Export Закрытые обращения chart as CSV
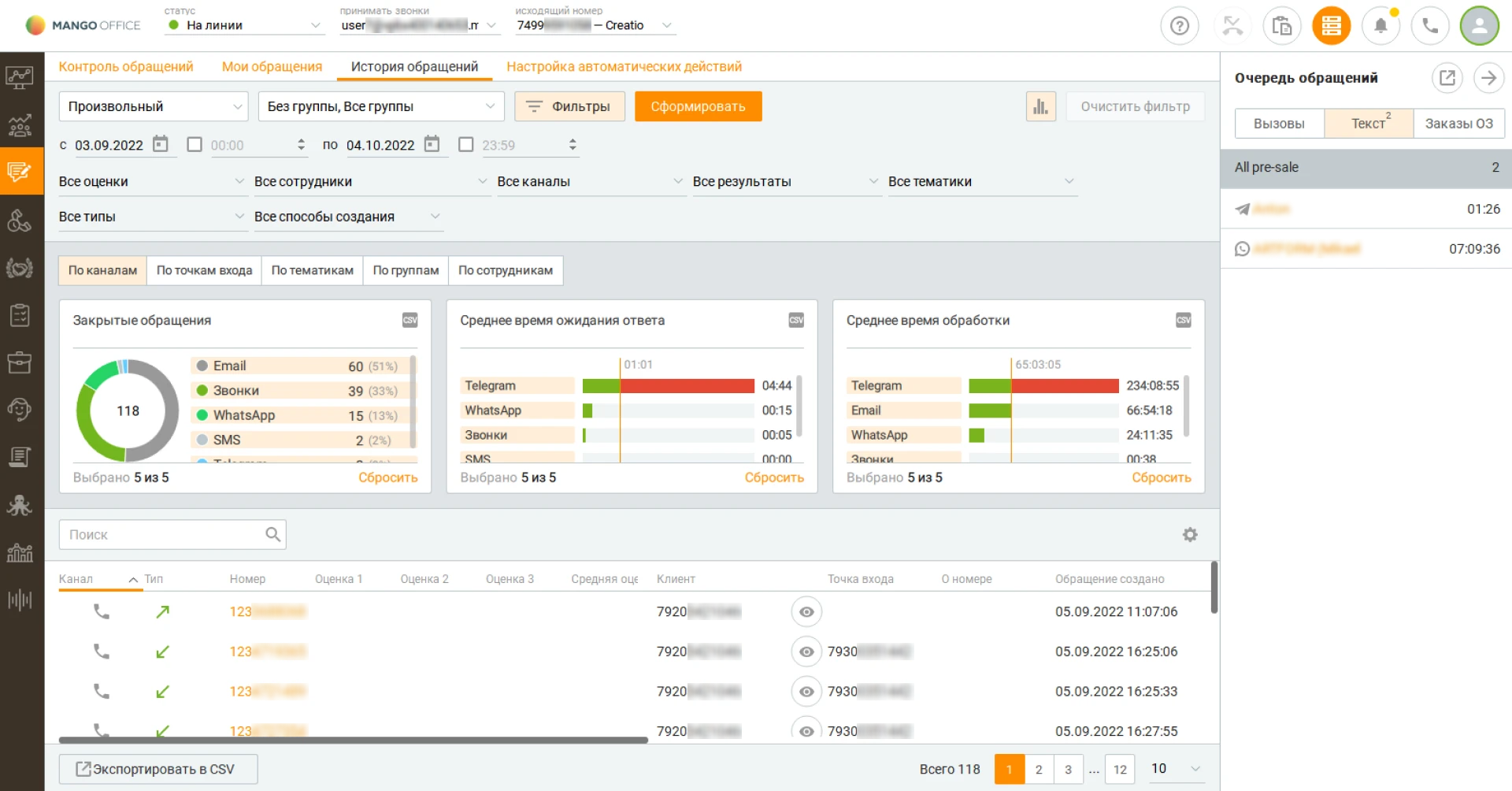Image resolution: width=1512 pixels, height=791 pixels. 410,320
